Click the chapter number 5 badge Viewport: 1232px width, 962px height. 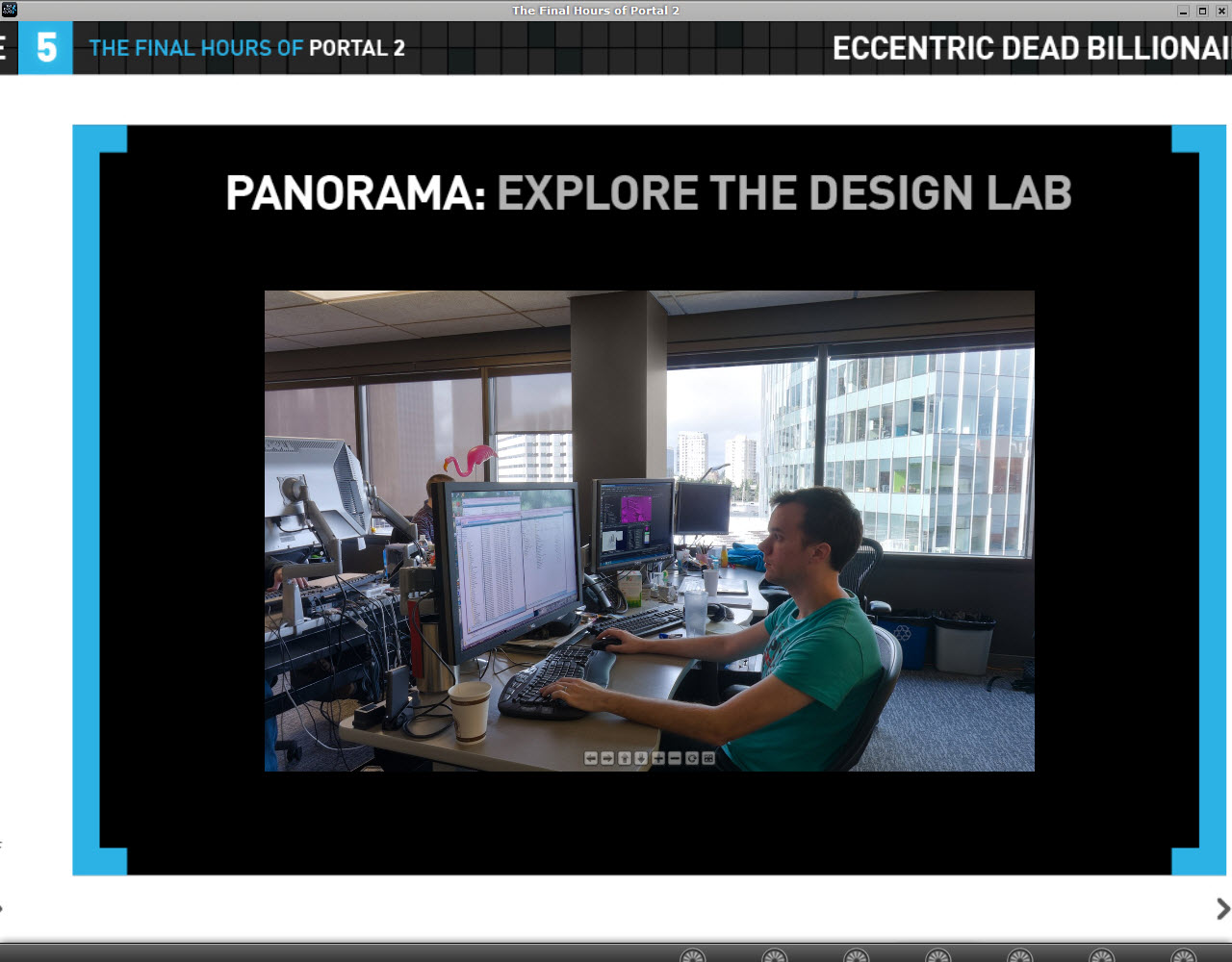46,47
